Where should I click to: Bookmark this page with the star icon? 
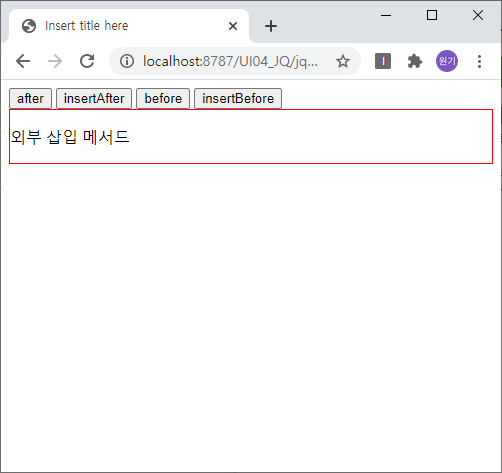[x=343, y=61]
